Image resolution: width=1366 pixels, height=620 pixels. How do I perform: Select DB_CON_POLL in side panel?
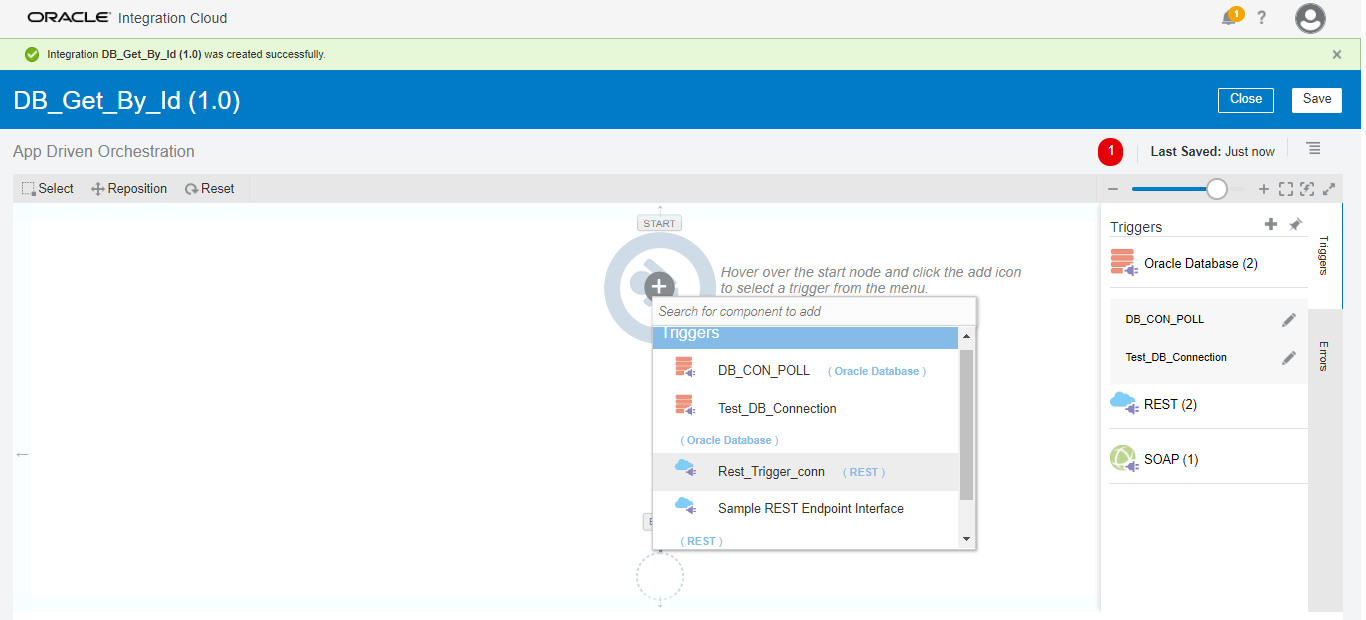[1164, 320]
